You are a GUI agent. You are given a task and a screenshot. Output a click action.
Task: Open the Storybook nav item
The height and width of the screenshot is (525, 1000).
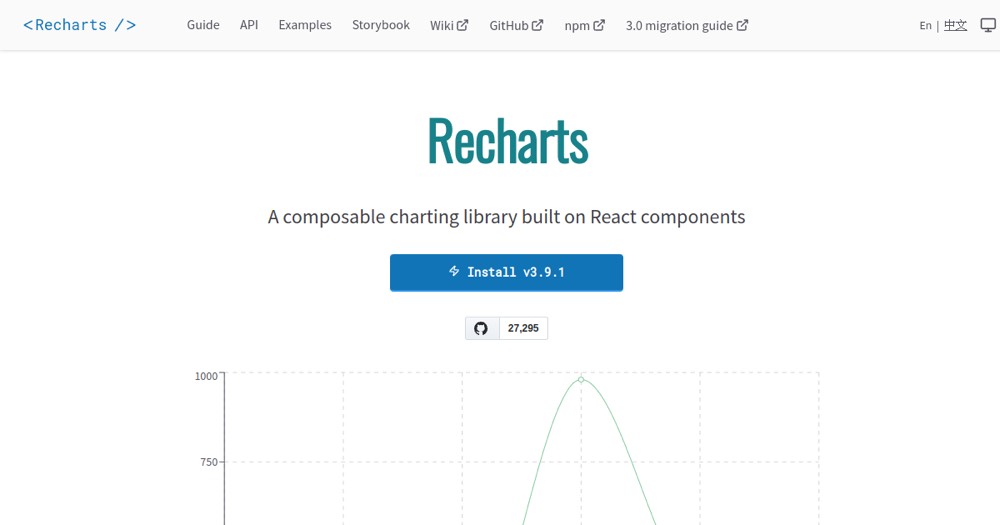point(381,25)
